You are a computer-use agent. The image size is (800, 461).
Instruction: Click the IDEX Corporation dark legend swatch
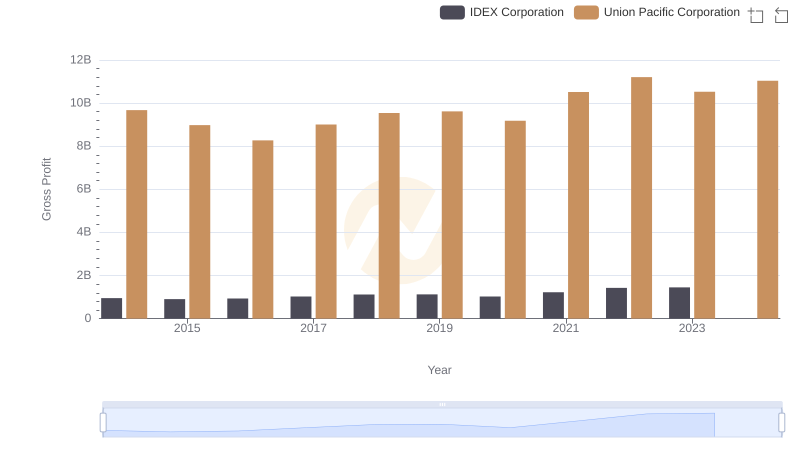click(452, 12)
